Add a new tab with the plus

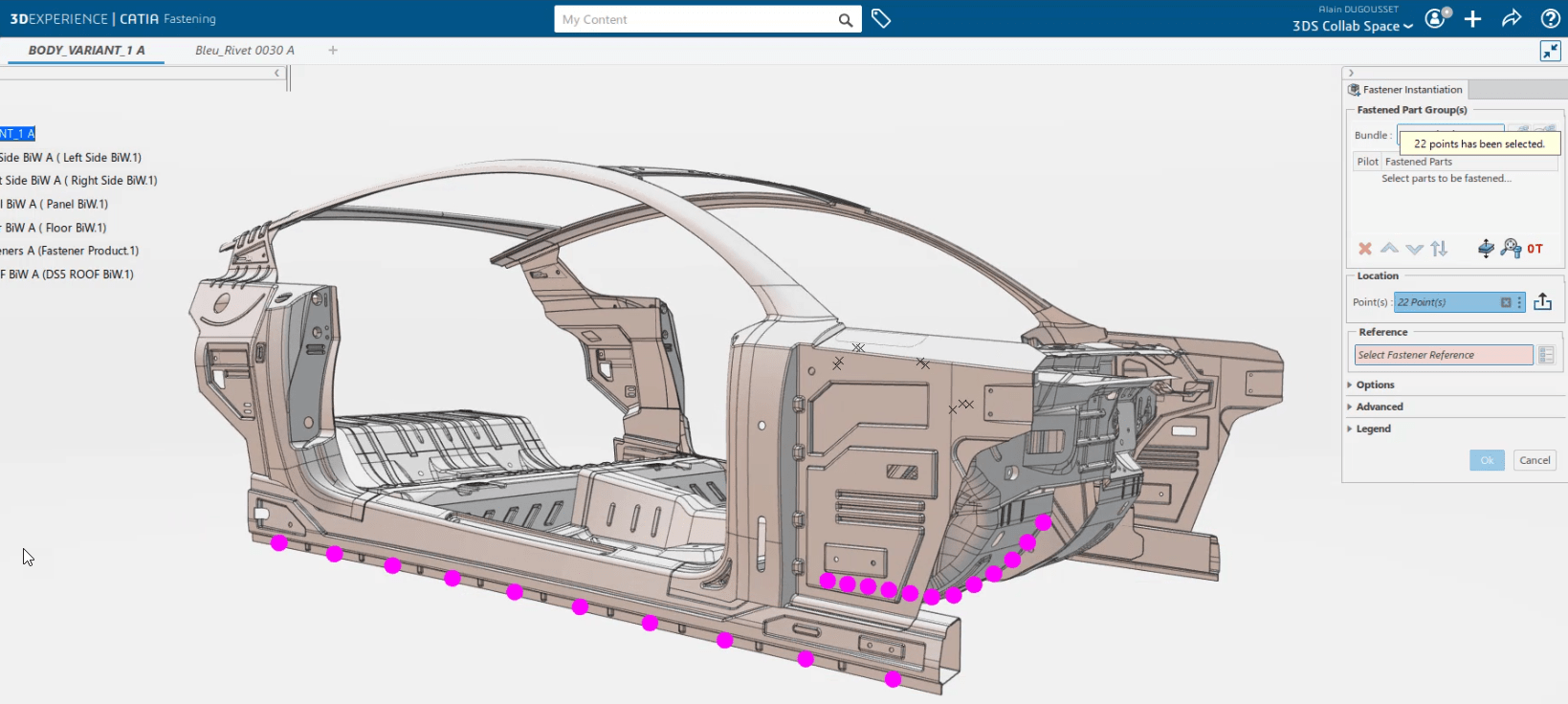(x=333, y=51)
